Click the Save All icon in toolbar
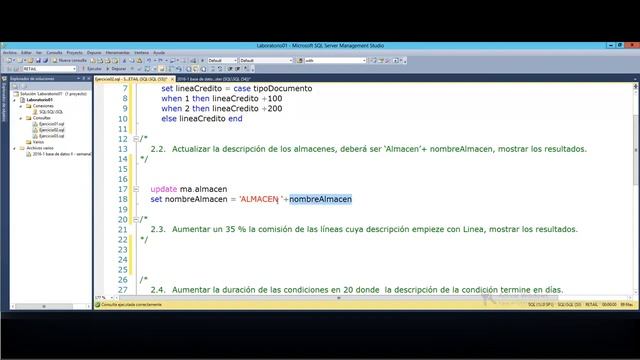This screenshot has width=640, height=360. (x=45, y=60)
